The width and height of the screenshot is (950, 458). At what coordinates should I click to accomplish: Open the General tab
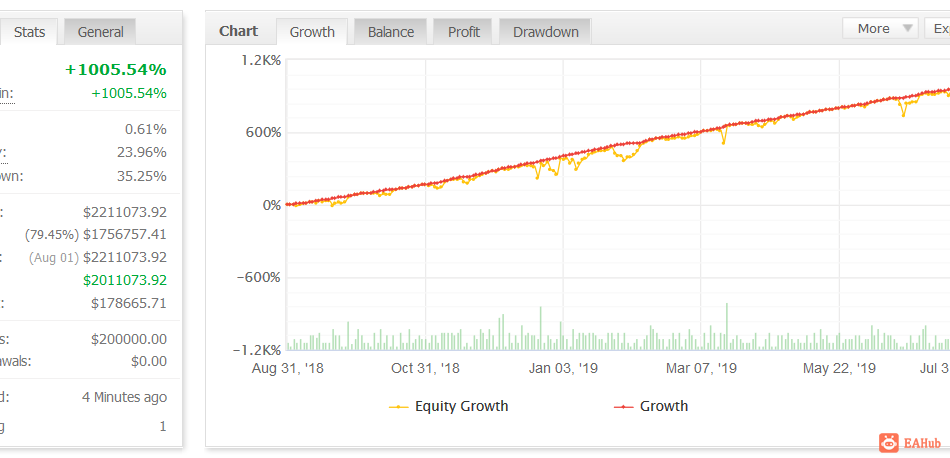click(x=101, y=32)
